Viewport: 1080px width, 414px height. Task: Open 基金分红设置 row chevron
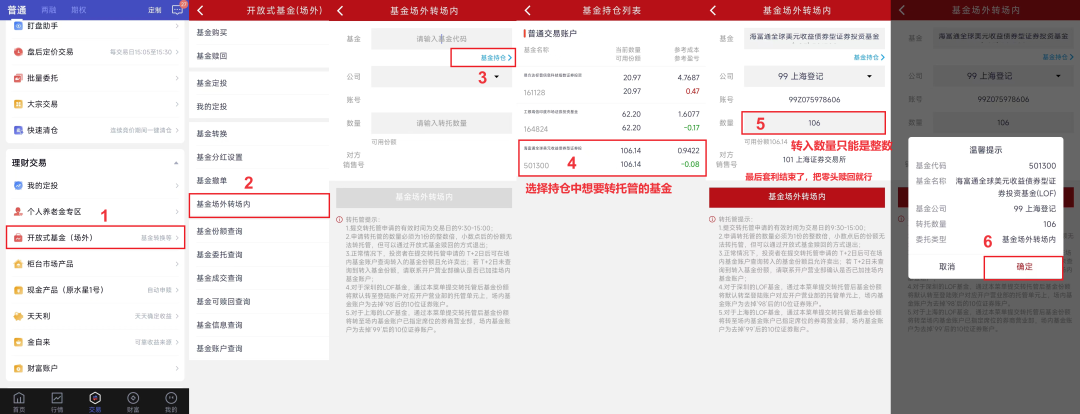tap(259, 156)
